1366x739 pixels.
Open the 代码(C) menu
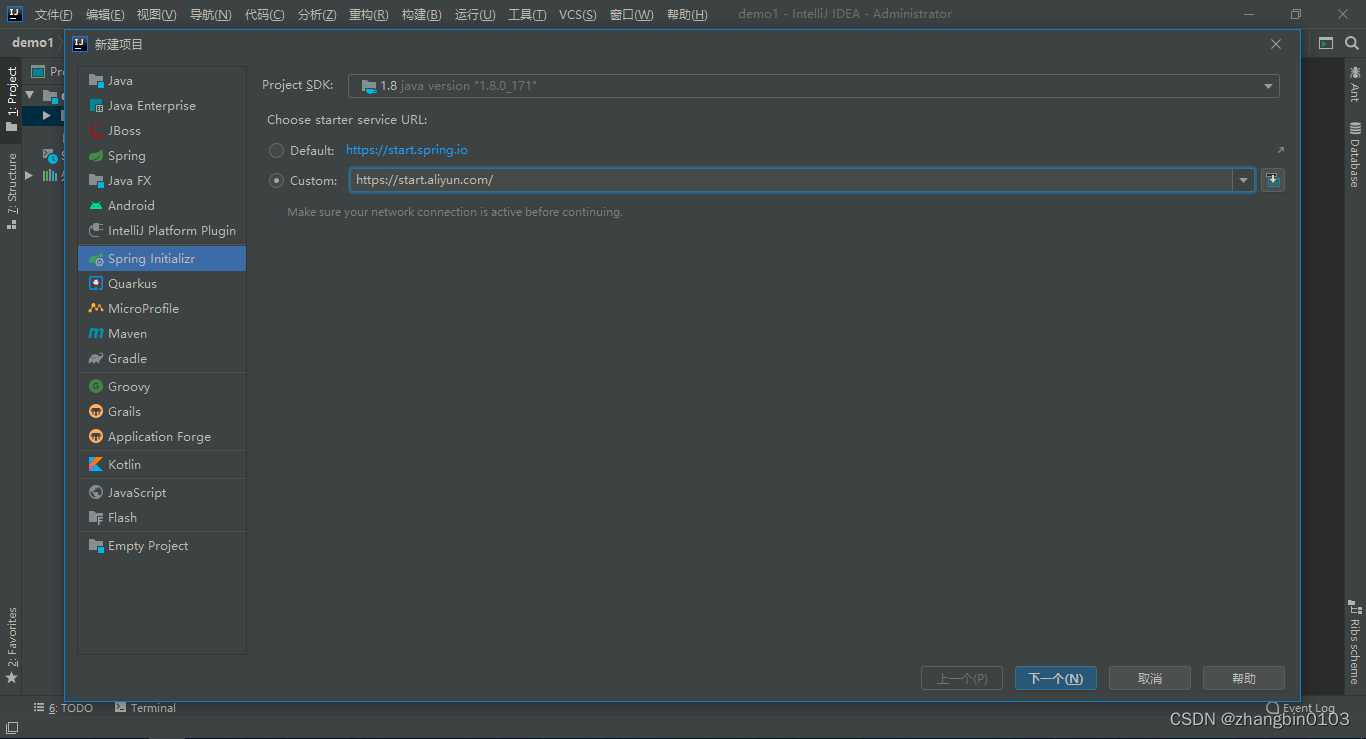[264, 14]
